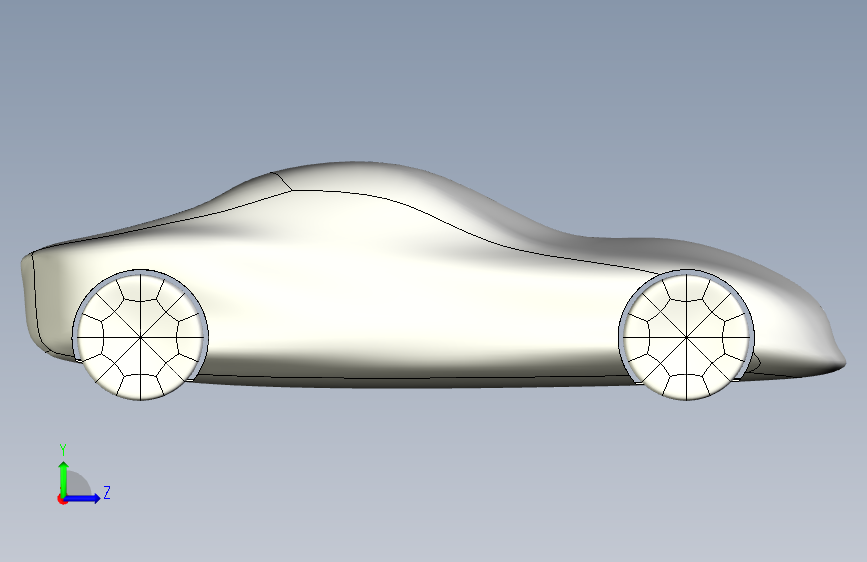Click the green Y axis arrow
This screenshot has height=562, width=867.
[64, 478]
